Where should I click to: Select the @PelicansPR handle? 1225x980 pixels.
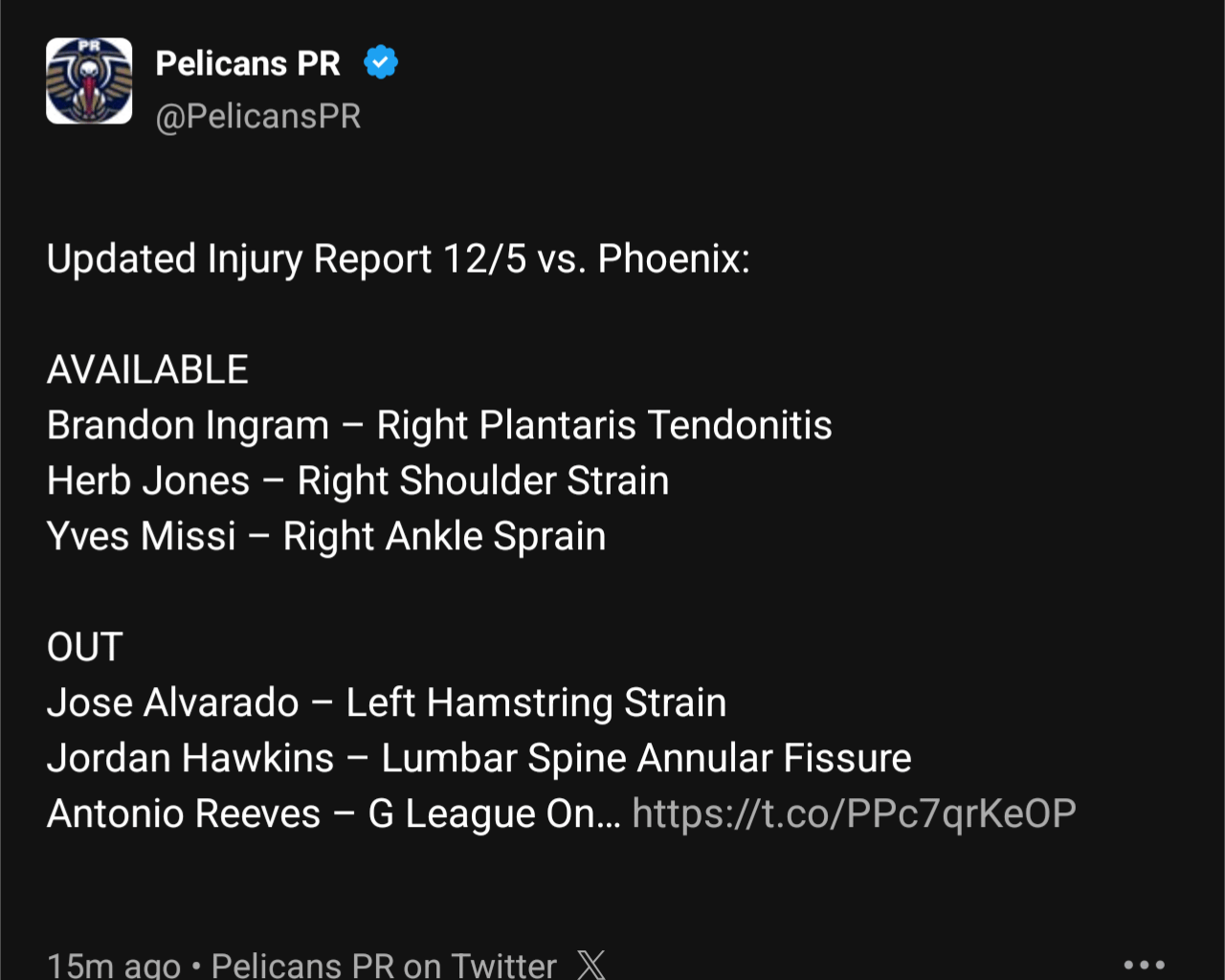tap(257, 115)
